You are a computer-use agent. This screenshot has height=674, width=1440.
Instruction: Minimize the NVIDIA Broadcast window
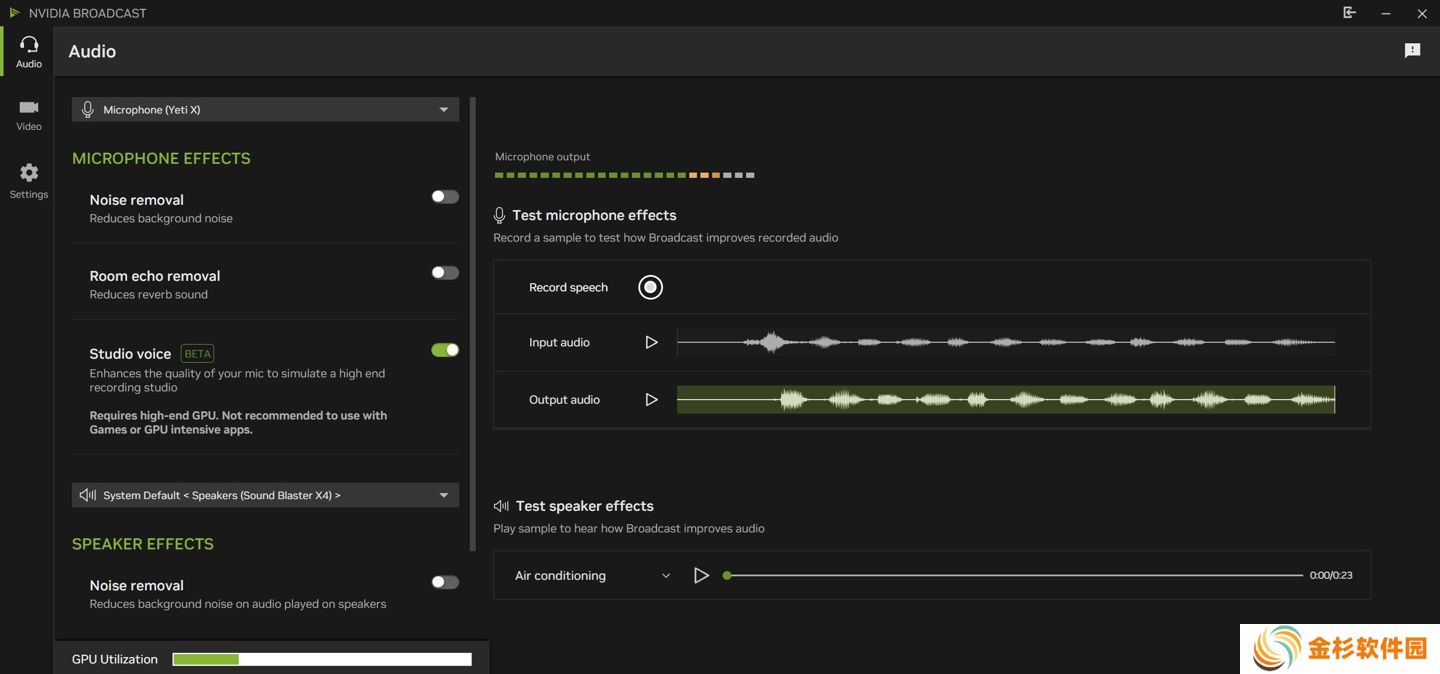1386,13
